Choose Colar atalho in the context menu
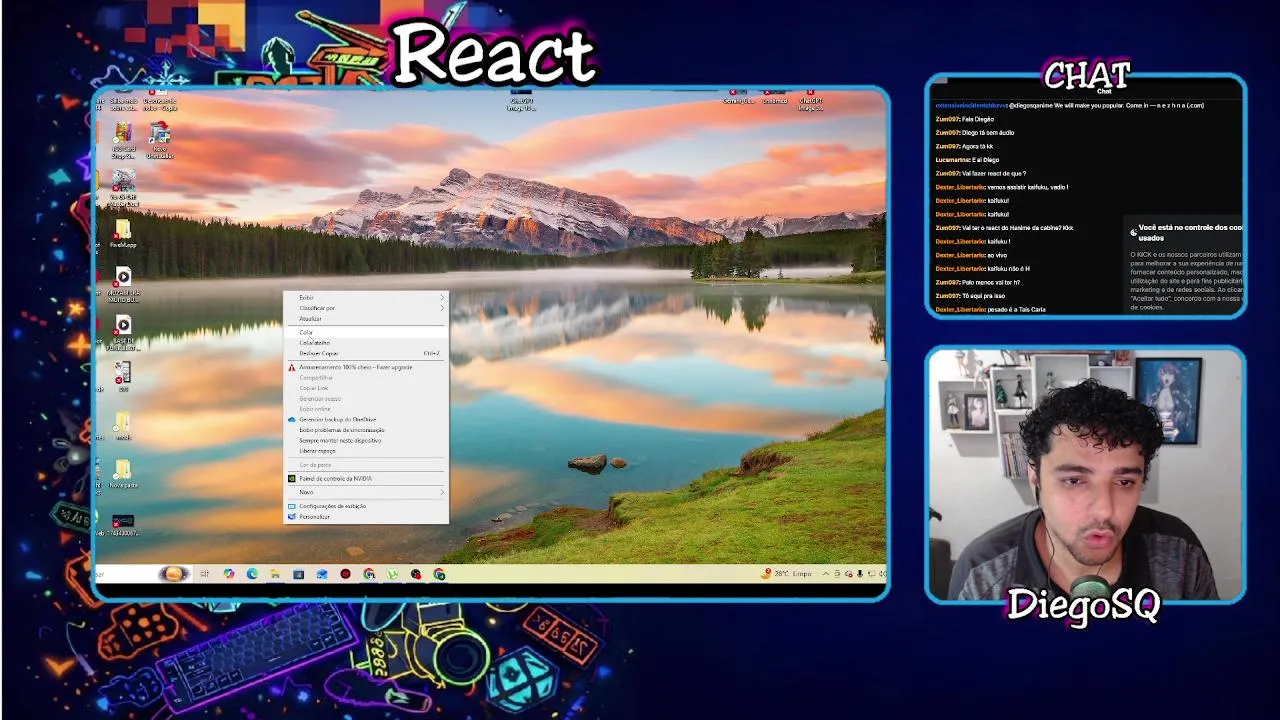This screenshot has width=1280, height=720. [366, 343]
